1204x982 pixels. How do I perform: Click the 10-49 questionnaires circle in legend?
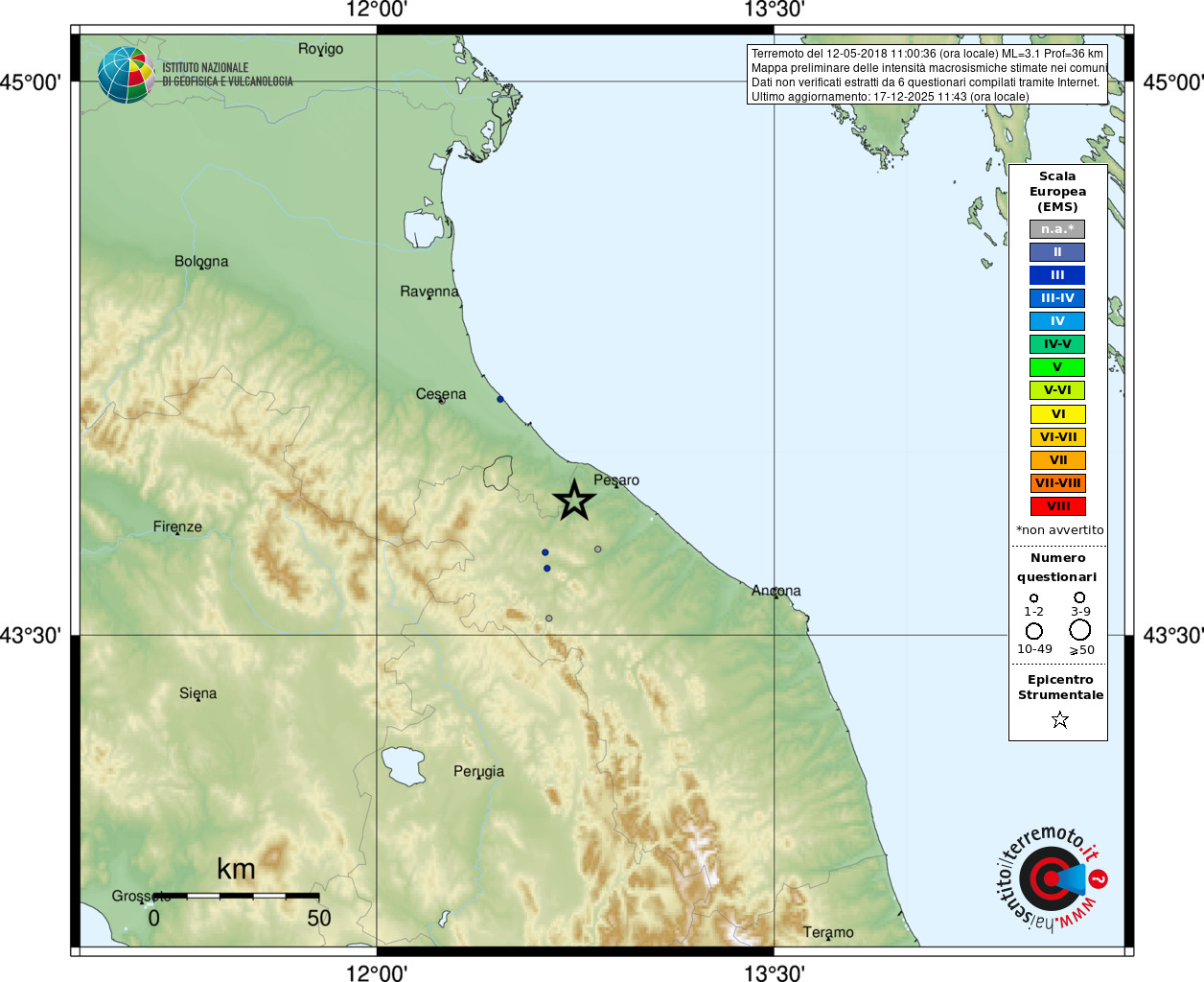coord(1034,631)
